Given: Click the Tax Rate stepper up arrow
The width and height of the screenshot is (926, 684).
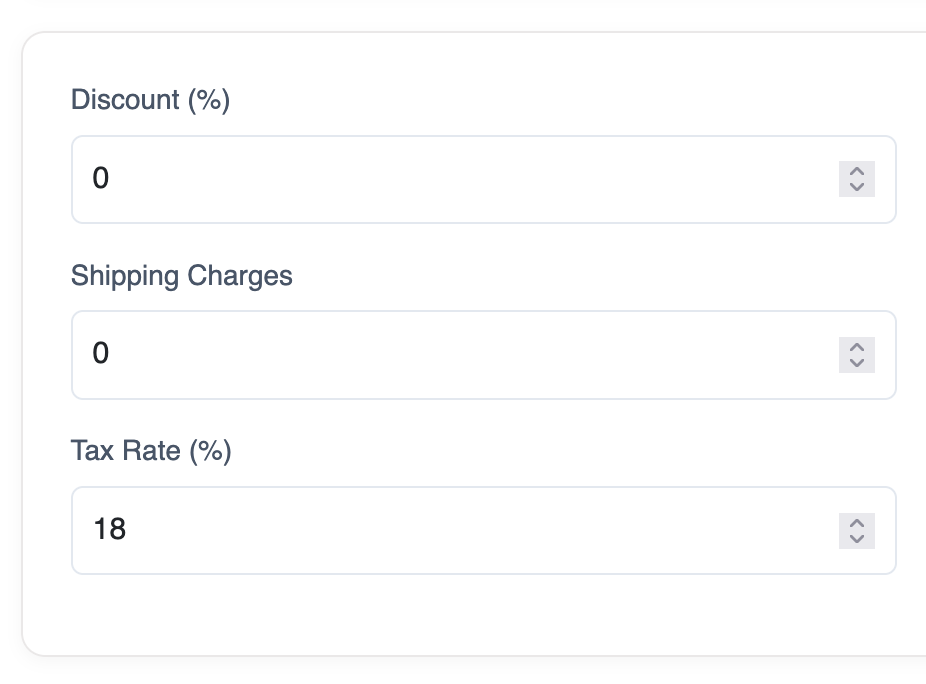Looking at the screenshot, I should (856, 523).
